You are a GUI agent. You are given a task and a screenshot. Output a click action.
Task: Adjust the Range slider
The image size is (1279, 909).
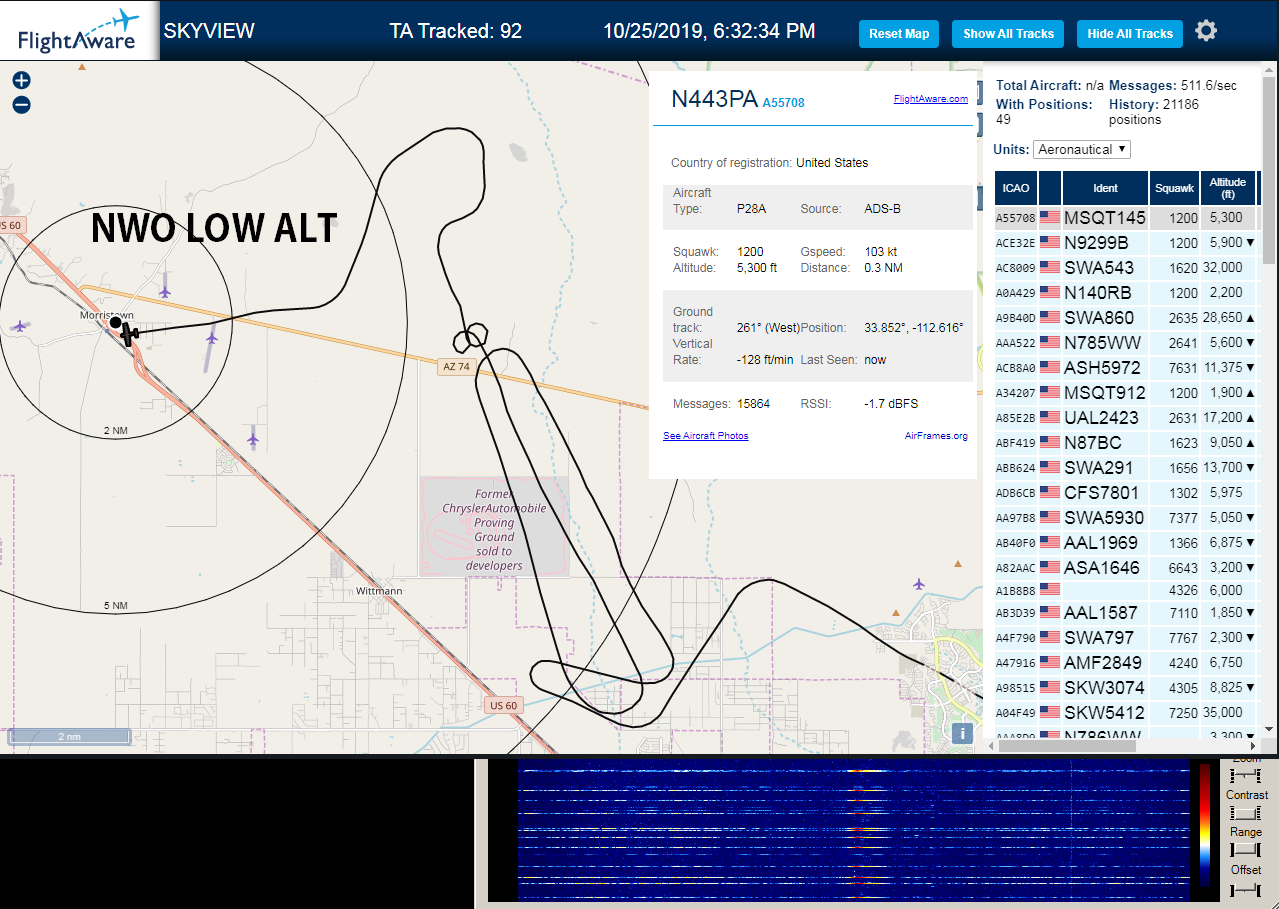click(1246, 849)
